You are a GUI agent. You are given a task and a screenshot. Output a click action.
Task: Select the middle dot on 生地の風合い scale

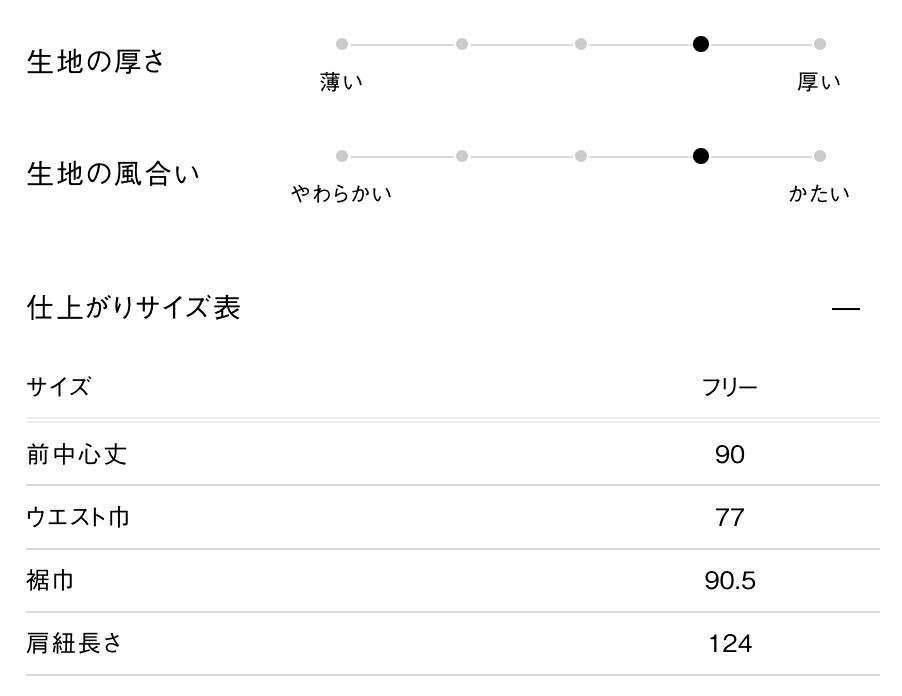[x=581, y=156]
